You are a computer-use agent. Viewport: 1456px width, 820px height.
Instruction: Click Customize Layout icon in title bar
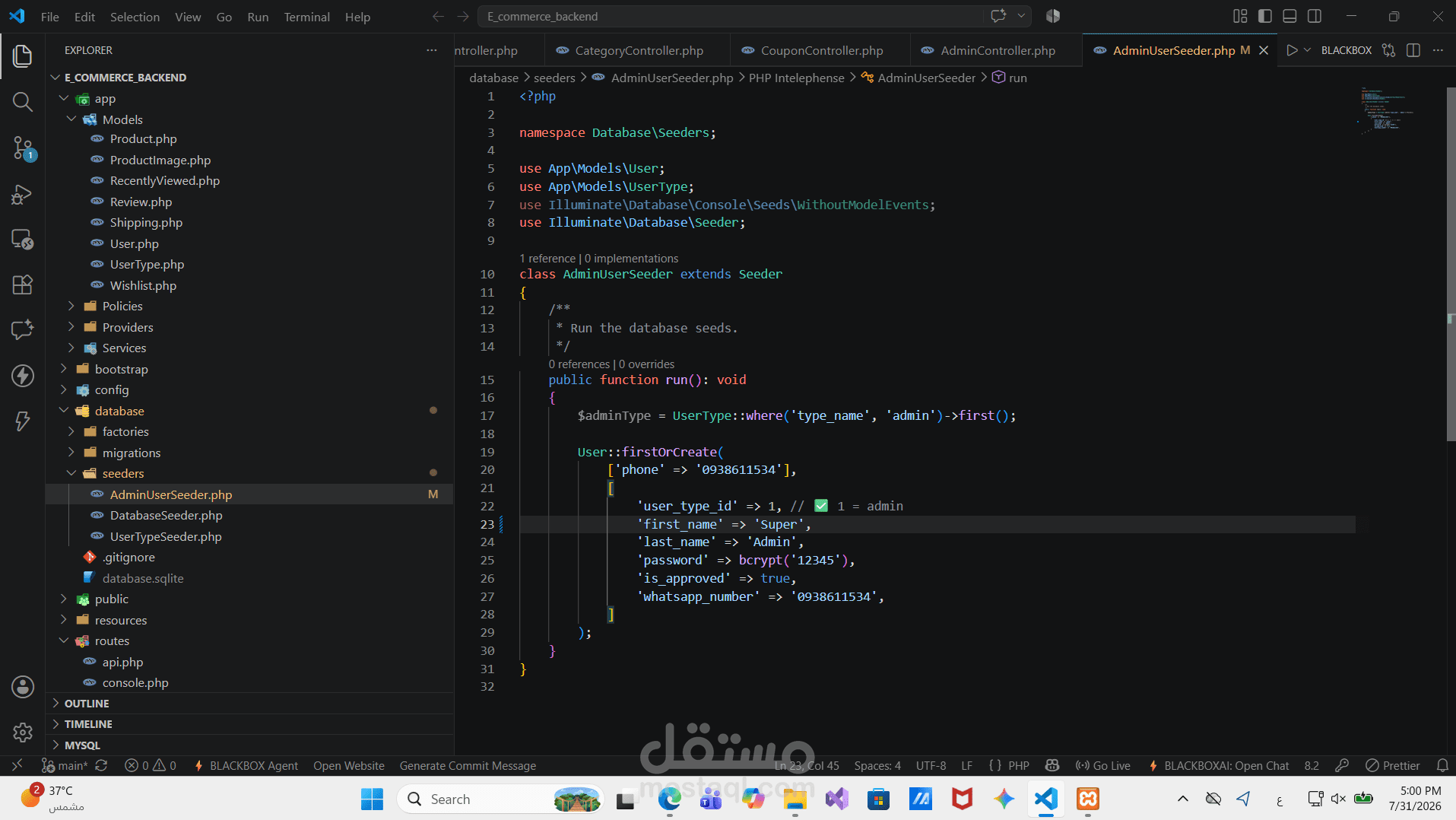(1240, 16)
